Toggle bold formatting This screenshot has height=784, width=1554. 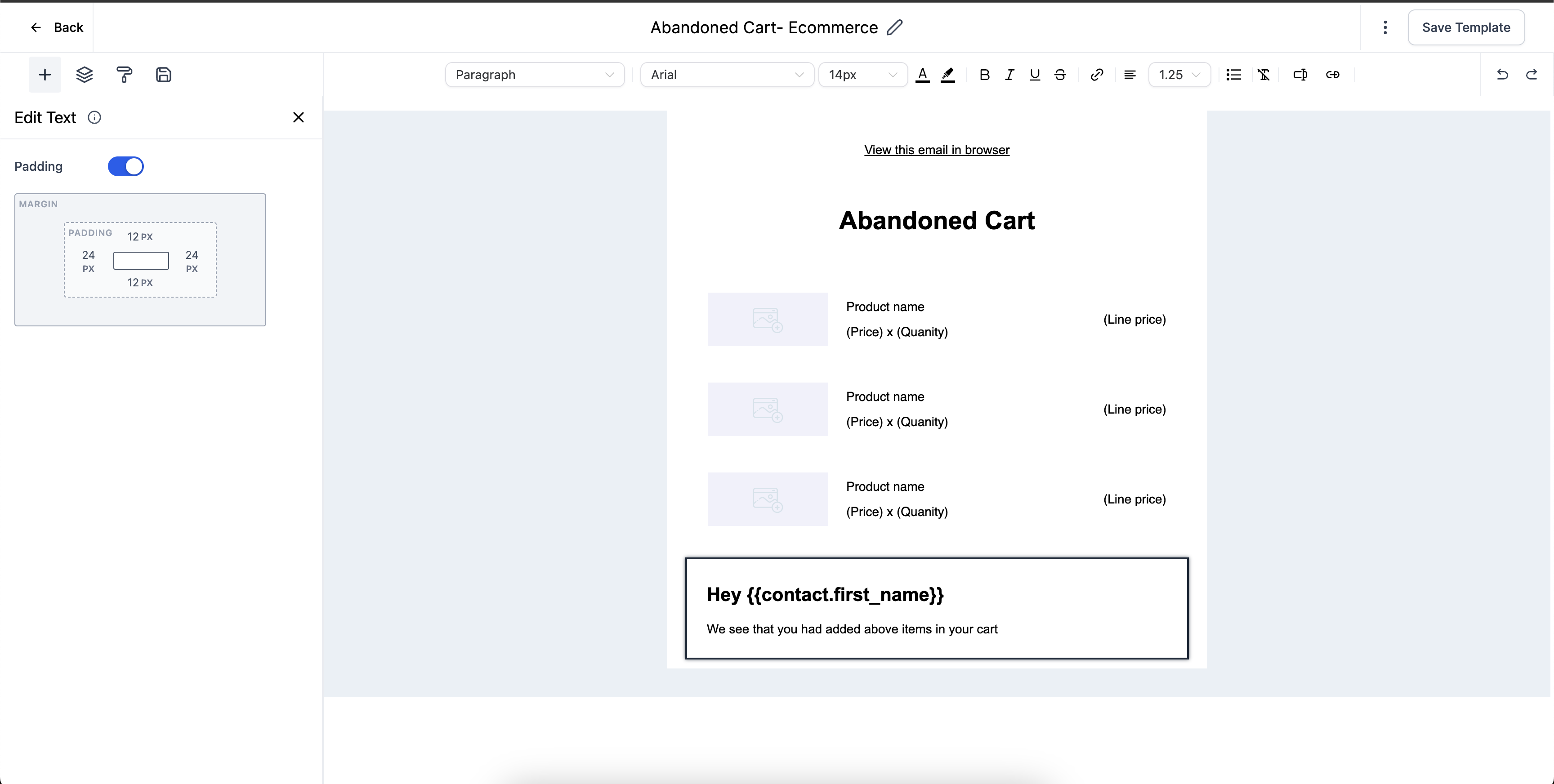point(984,75)
